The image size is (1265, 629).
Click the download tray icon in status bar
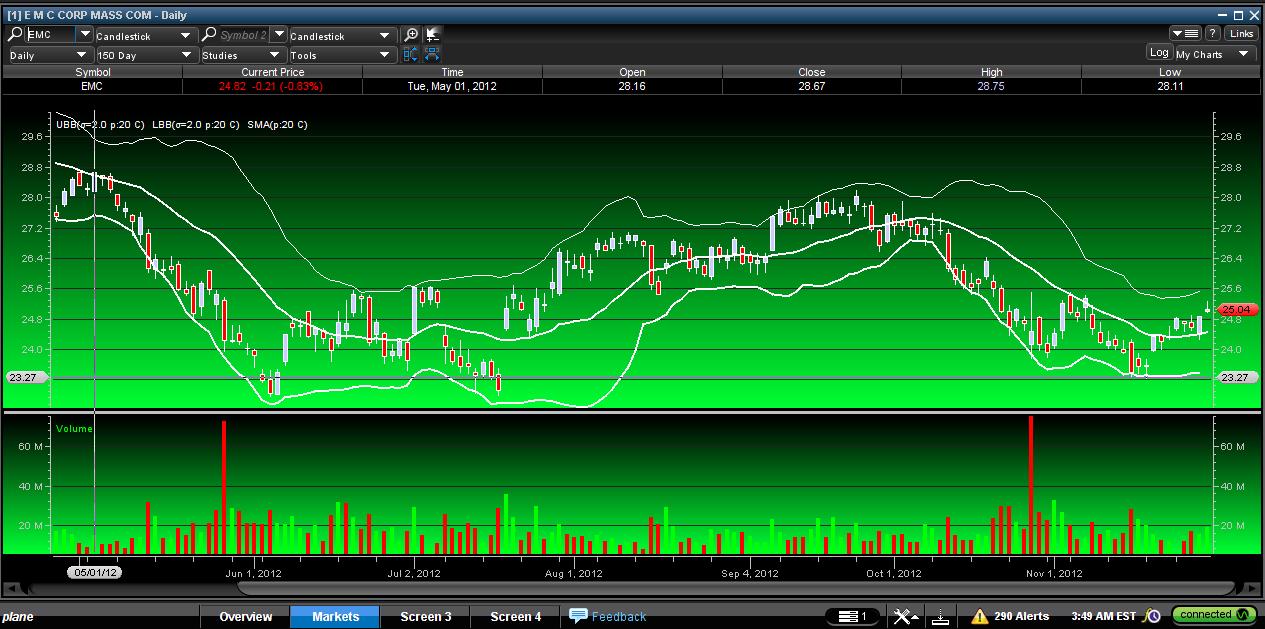[x=939, y=616]
